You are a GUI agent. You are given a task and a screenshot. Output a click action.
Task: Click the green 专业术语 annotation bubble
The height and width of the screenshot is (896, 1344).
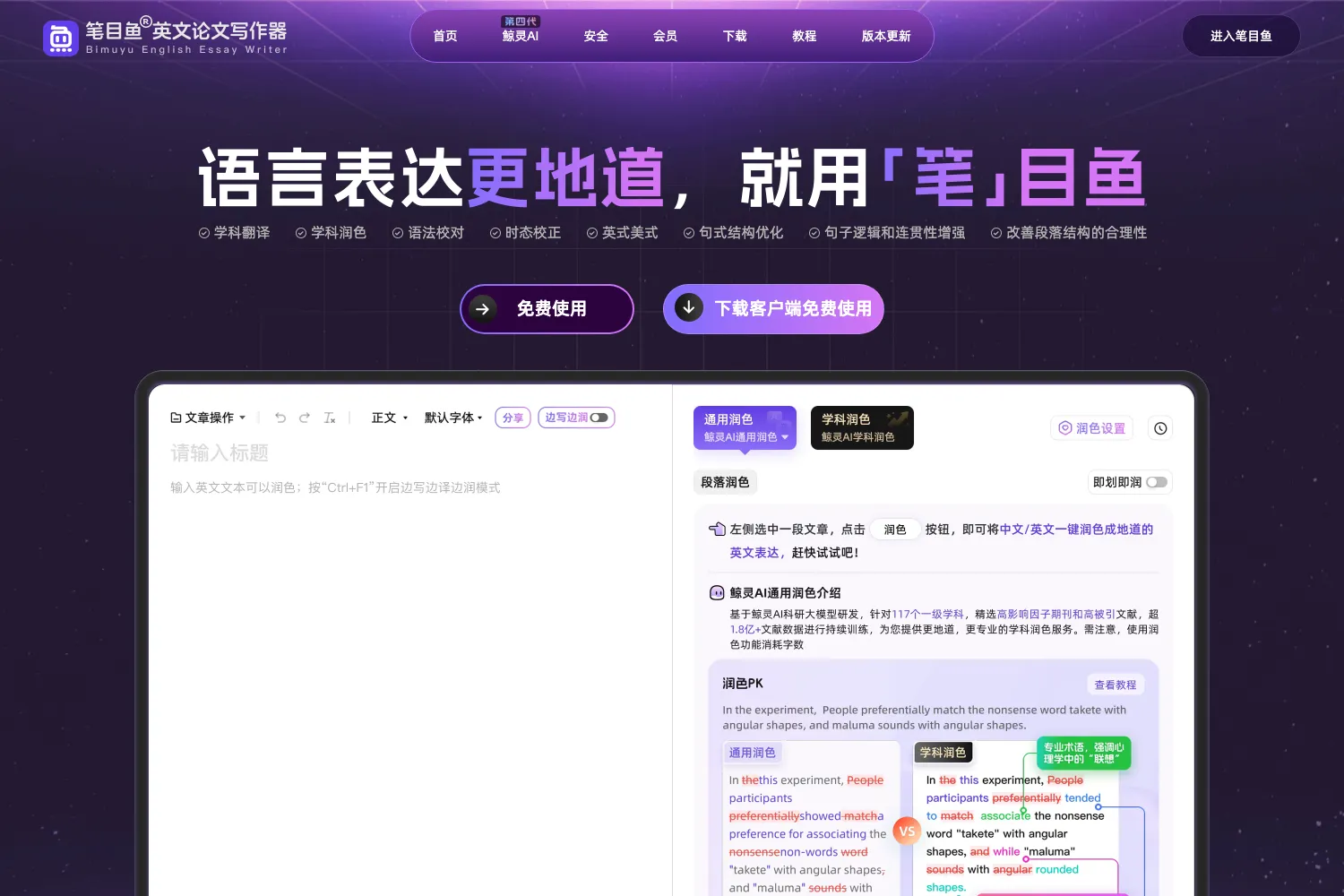pos(1083,753)
